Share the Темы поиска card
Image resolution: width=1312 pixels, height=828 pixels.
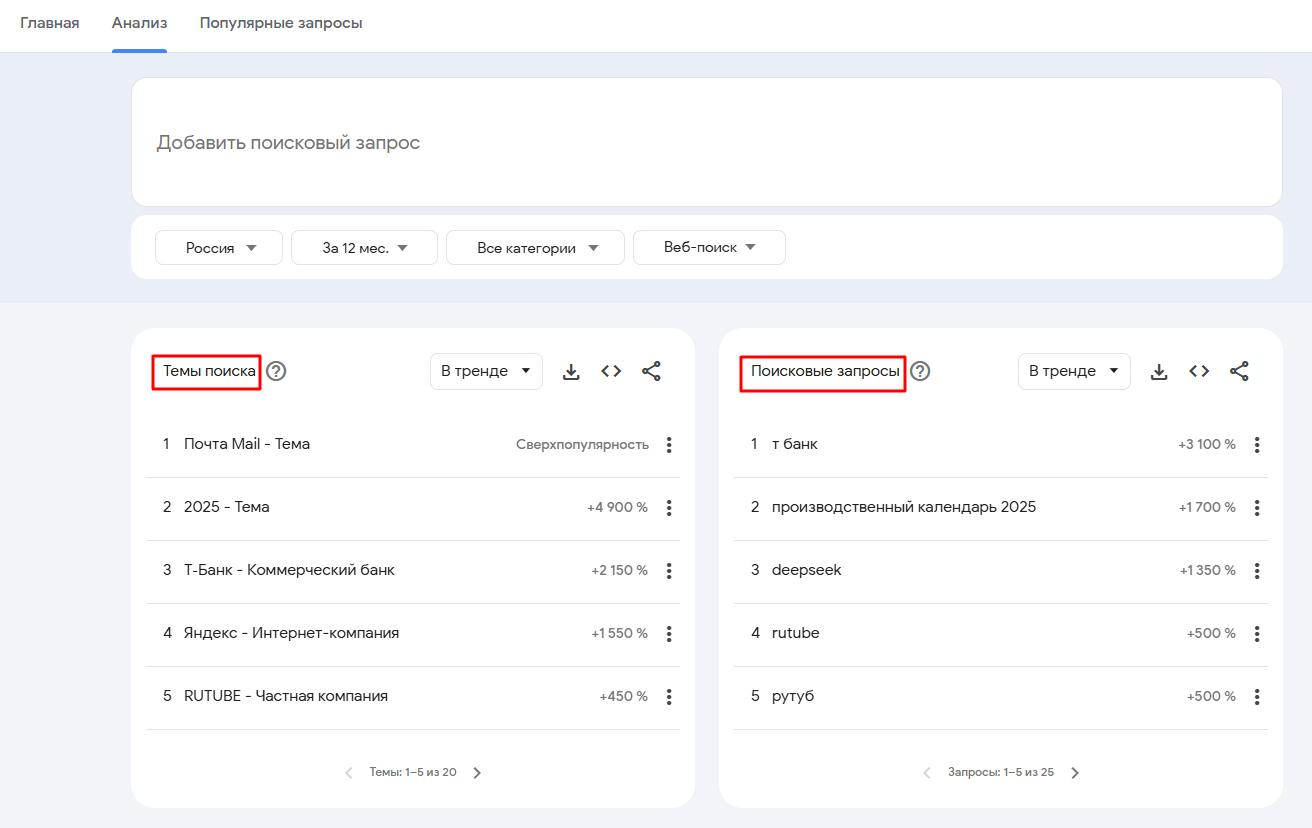tap(651, 371)
